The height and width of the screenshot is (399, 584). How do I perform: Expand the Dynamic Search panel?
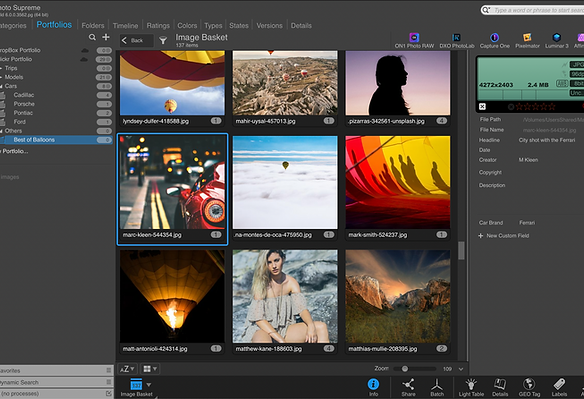pos(56,382)
